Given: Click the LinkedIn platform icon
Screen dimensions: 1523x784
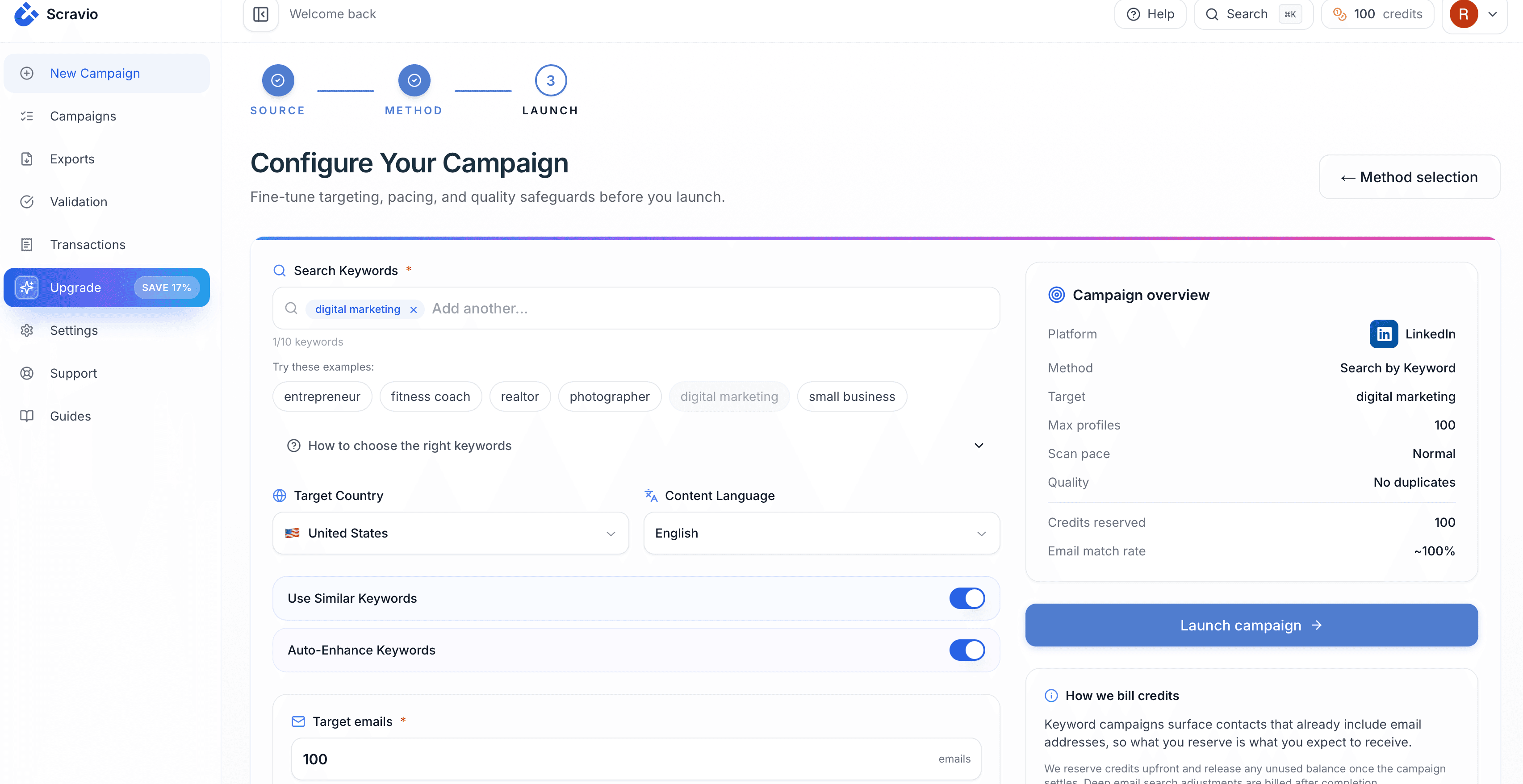Looking at the screenshot, I should pos(1384,334).
